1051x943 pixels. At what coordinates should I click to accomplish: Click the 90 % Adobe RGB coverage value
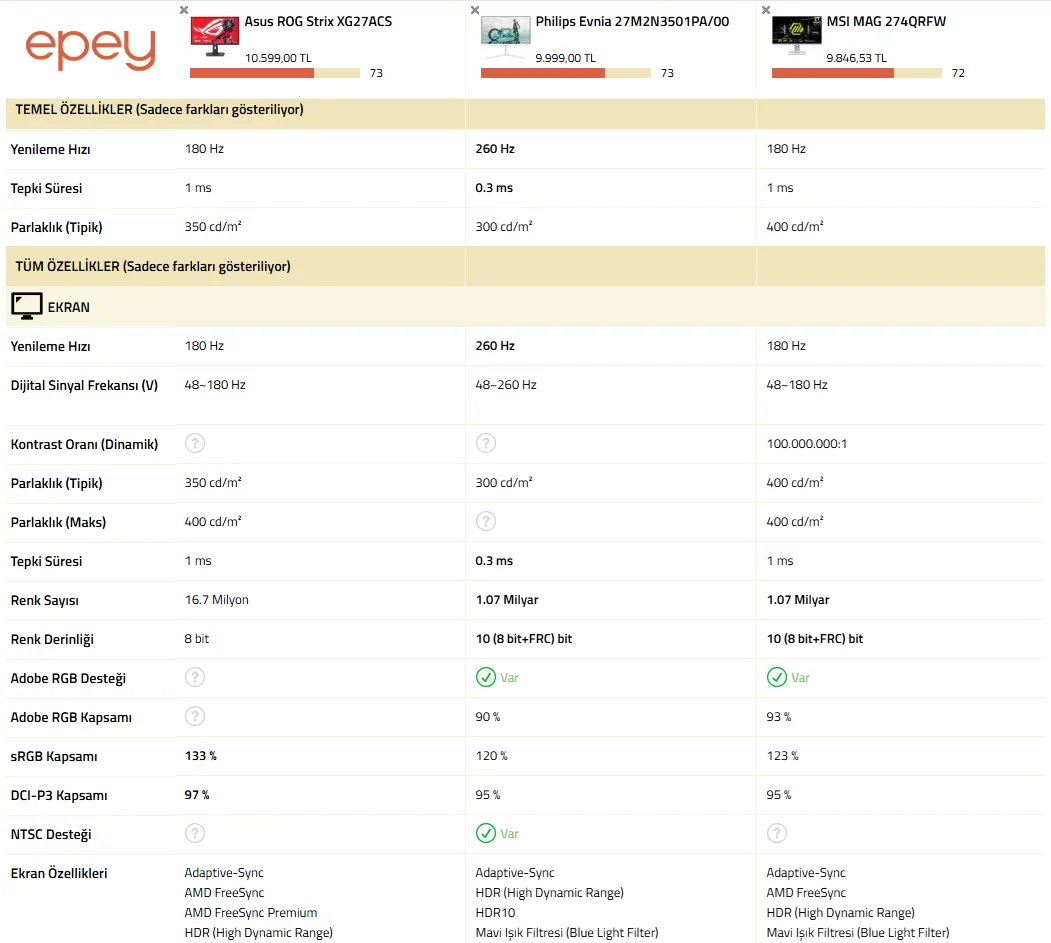coord(488,717)
